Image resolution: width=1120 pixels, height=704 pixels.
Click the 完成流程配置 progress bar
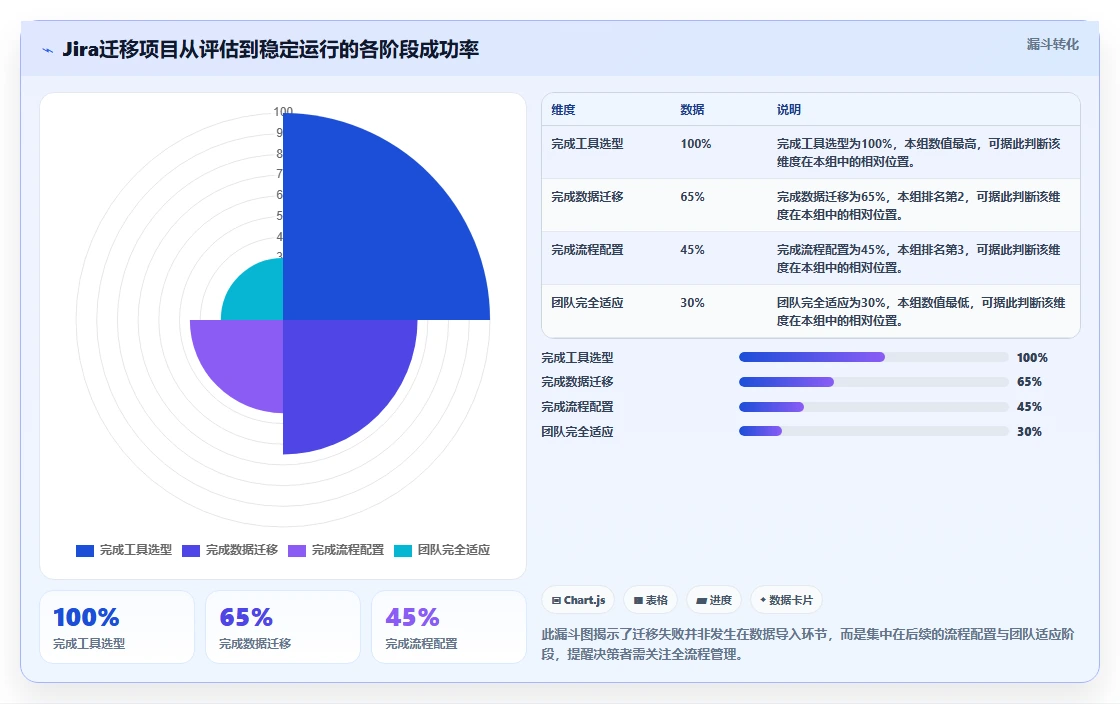(874, 407)
